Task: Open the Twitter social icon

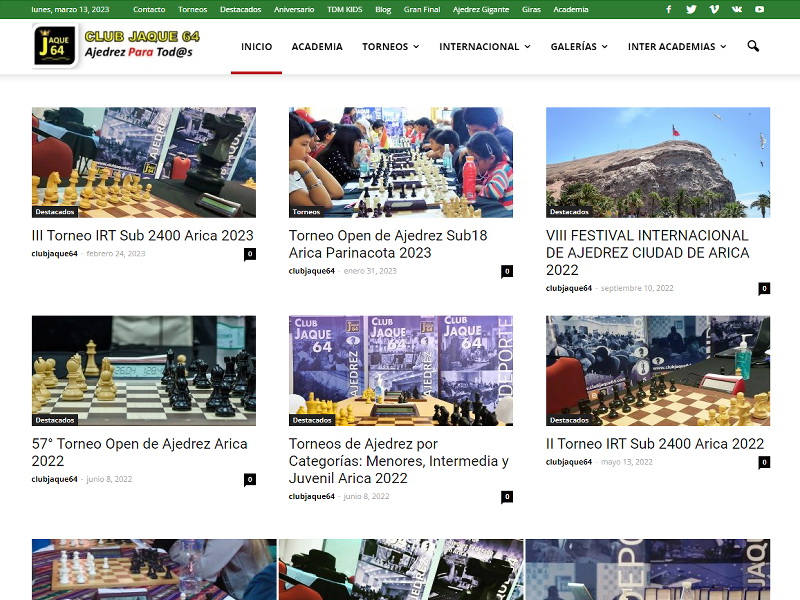Action: [x=691, y=9]
